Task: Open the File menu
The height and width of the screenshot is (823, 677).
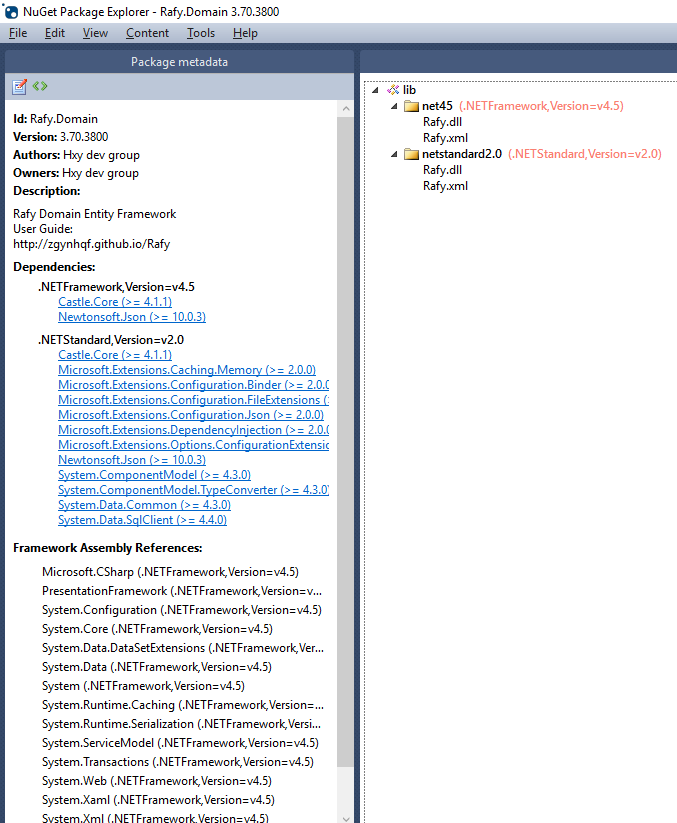Action: tap(18, 33)
